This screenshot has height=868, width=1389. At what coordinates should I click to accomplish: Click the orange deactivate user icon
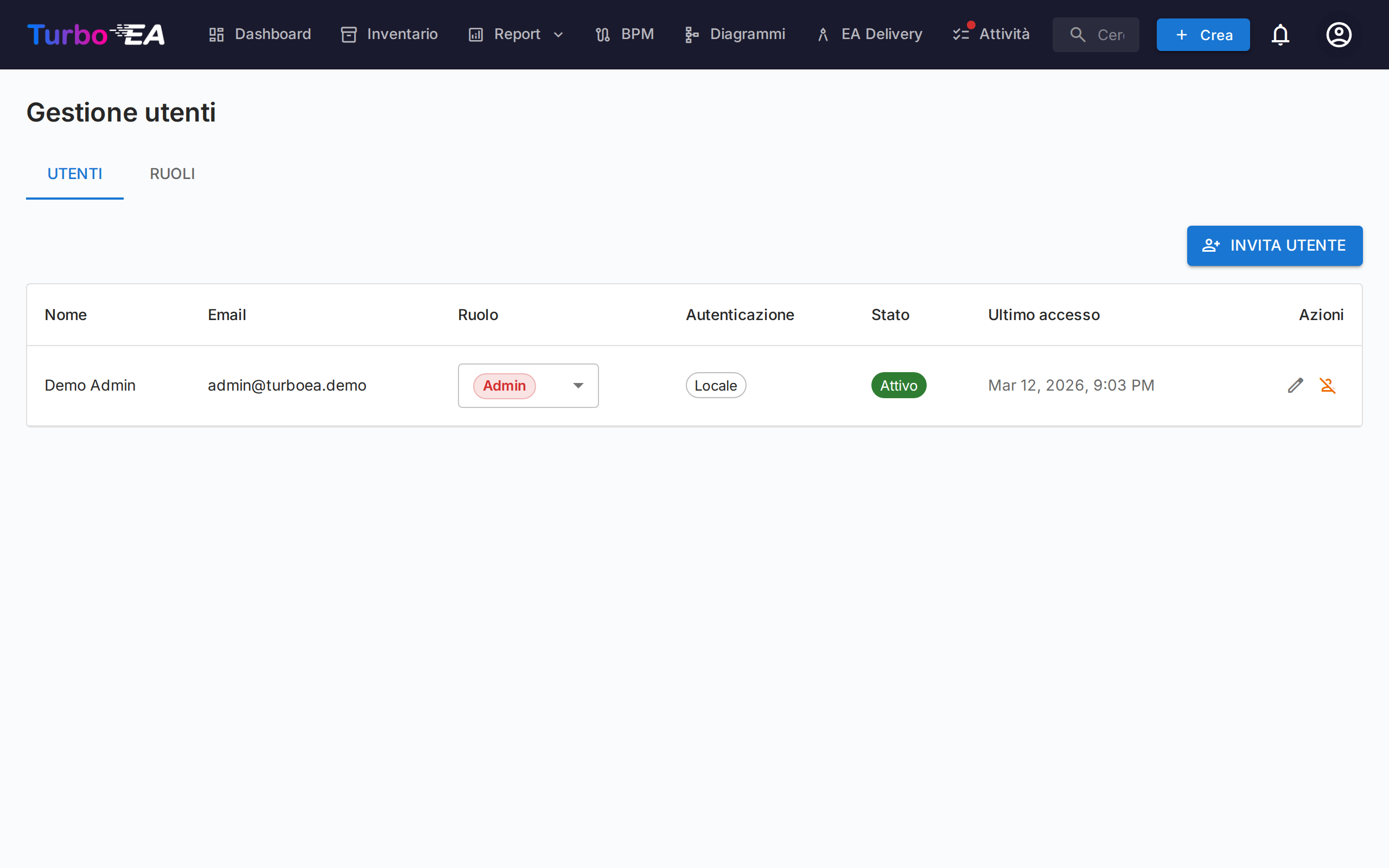coord(1327,385)
